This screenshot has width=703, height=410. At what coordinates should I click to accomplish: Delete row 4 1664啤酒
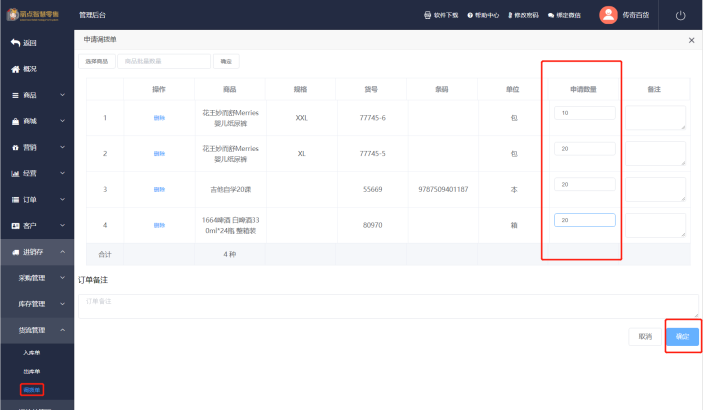[x=159, y=226]
